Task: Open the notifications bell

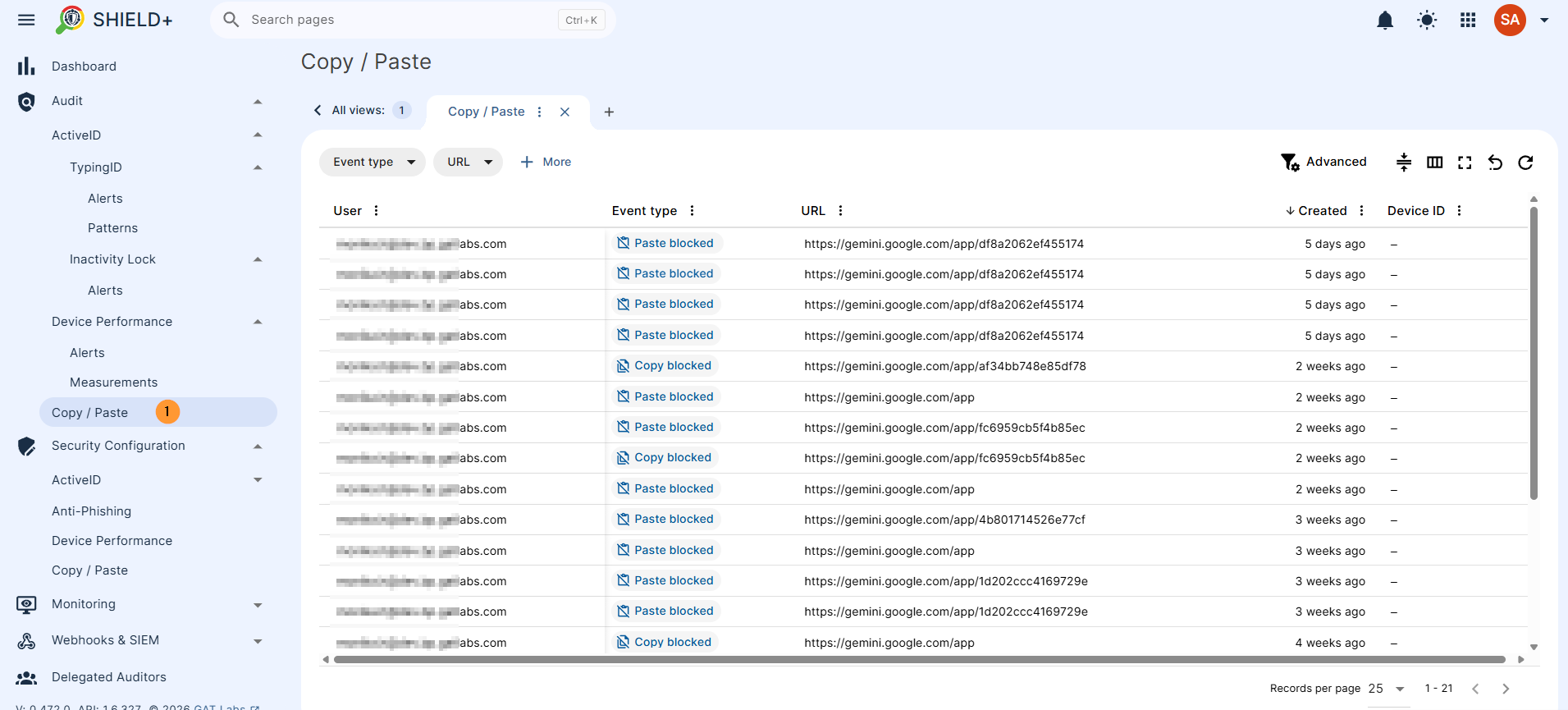Action: point(1385,20)
